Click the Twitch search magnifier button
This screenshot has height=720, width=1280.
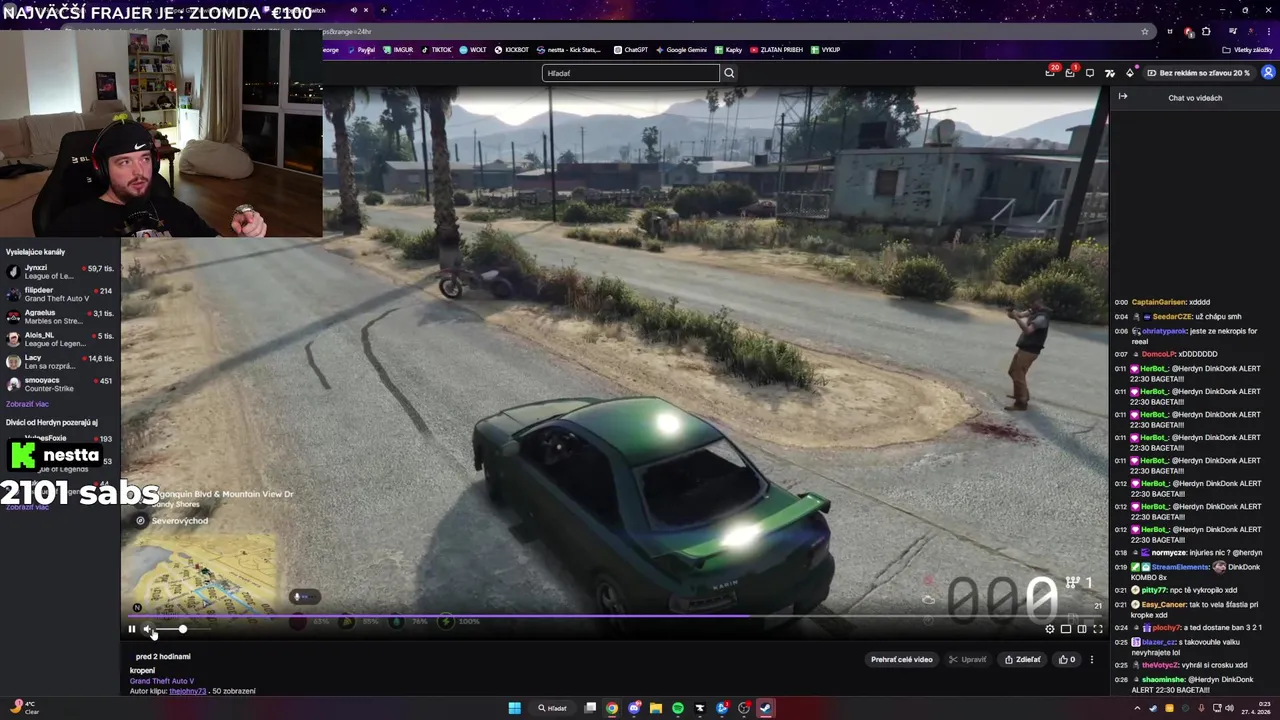pos(729,73)
